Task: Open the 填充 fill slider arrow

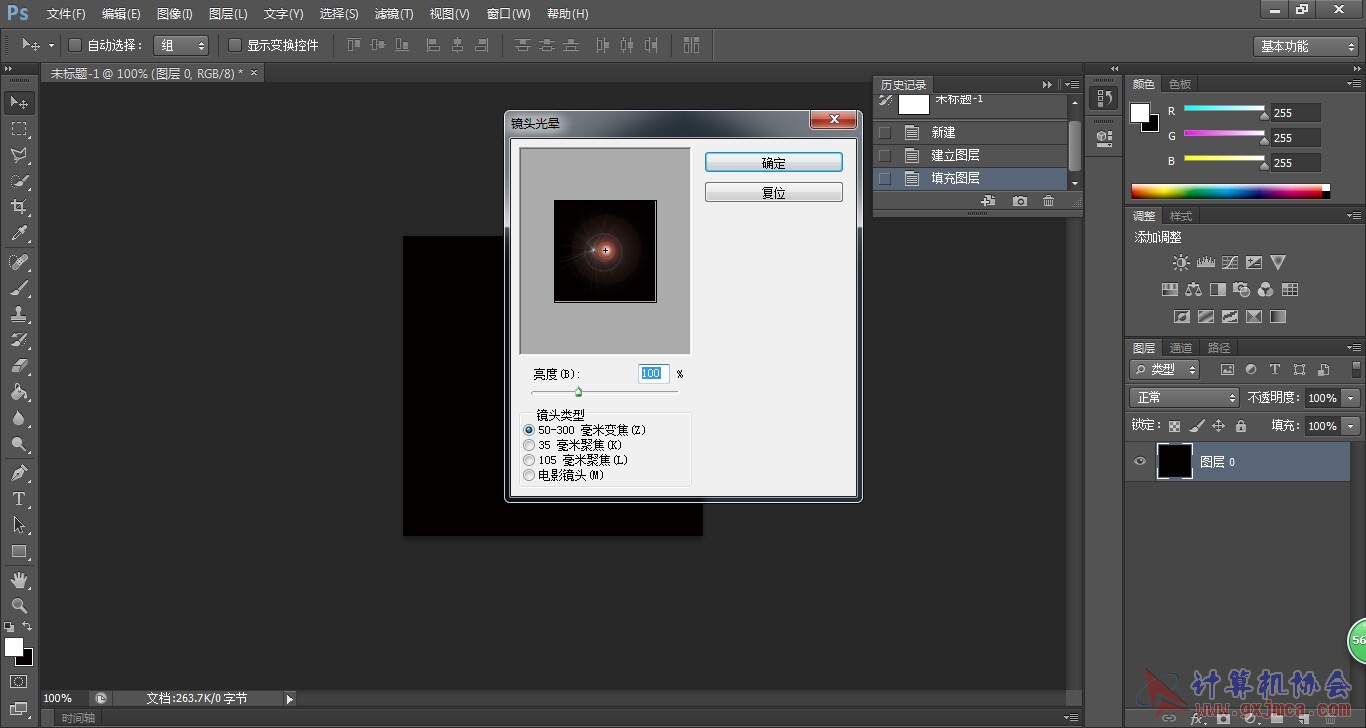Action: tap(1351, 425)
